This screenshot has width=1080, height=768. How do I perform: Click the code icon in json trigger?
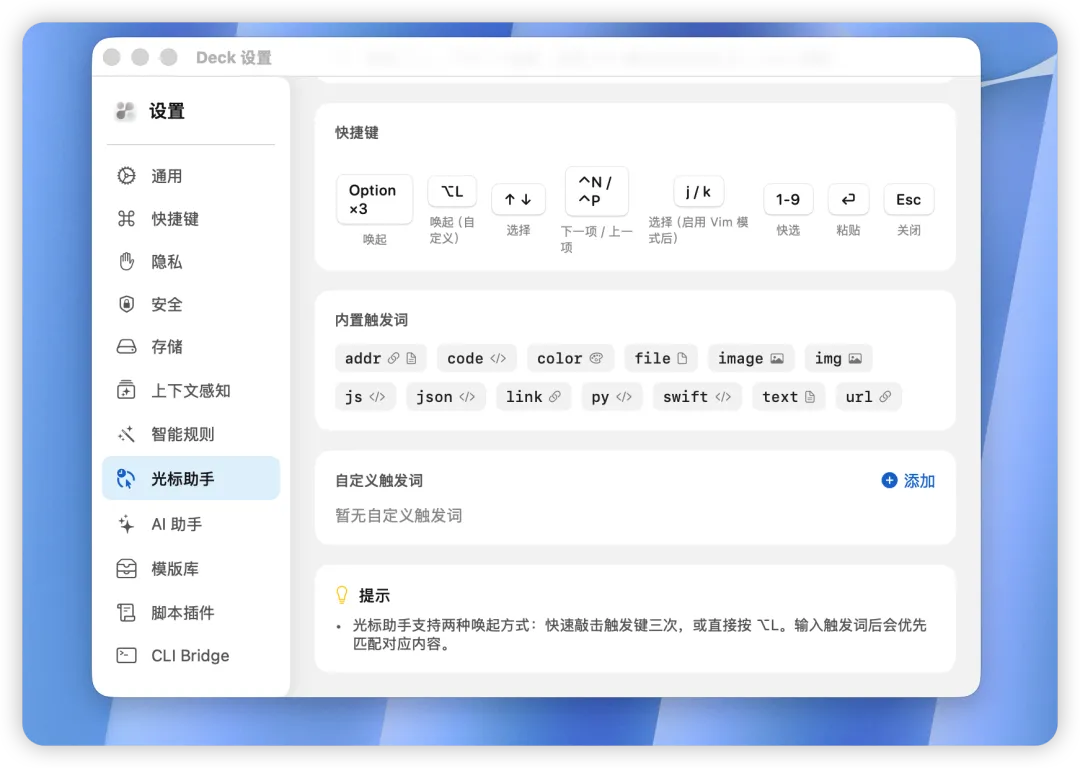(x=467, y=397)
